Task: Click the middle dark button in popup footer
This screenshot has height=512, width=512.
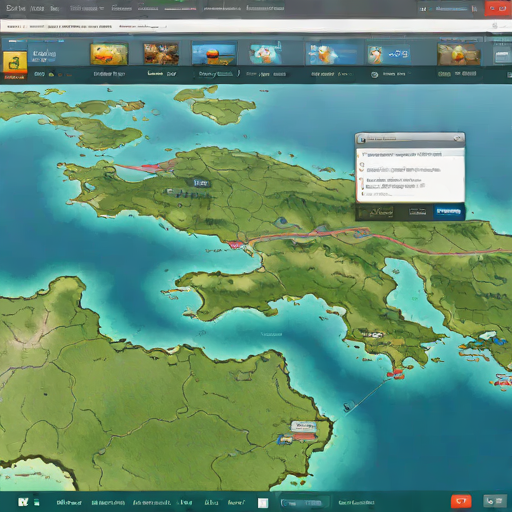Action: (417, 211)
